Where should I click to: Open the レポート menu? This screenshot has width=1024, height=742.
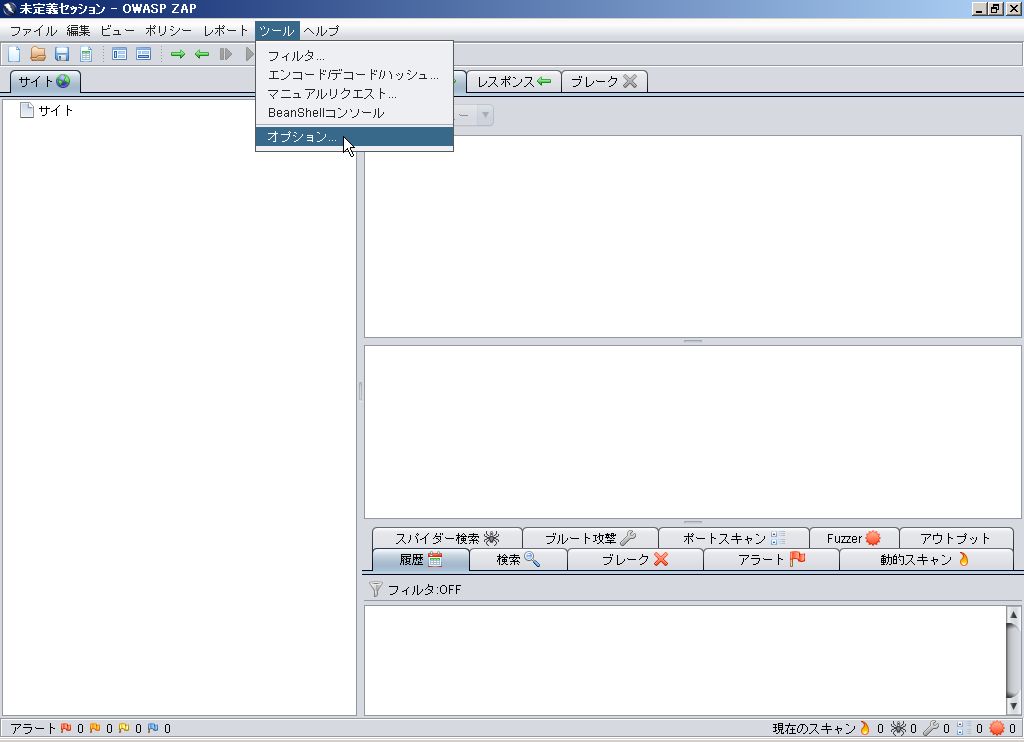click(x=225, y=31)
